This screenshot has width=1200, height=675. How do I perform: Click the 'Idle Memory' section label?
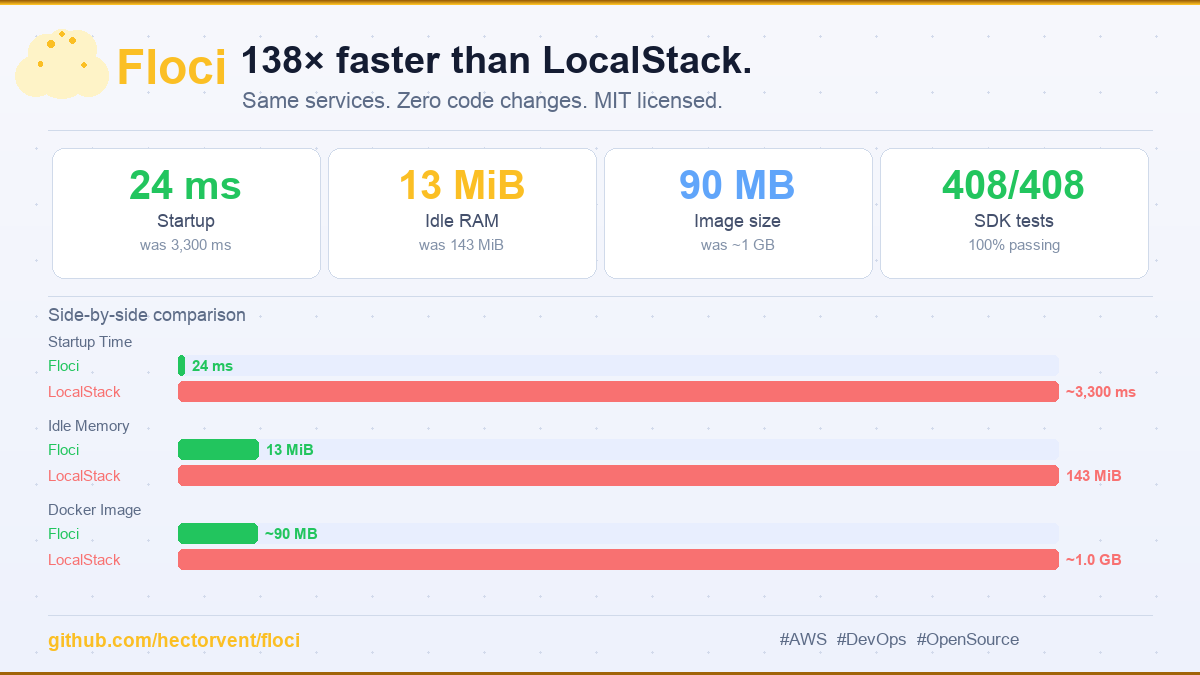click(x=89, y=426)
